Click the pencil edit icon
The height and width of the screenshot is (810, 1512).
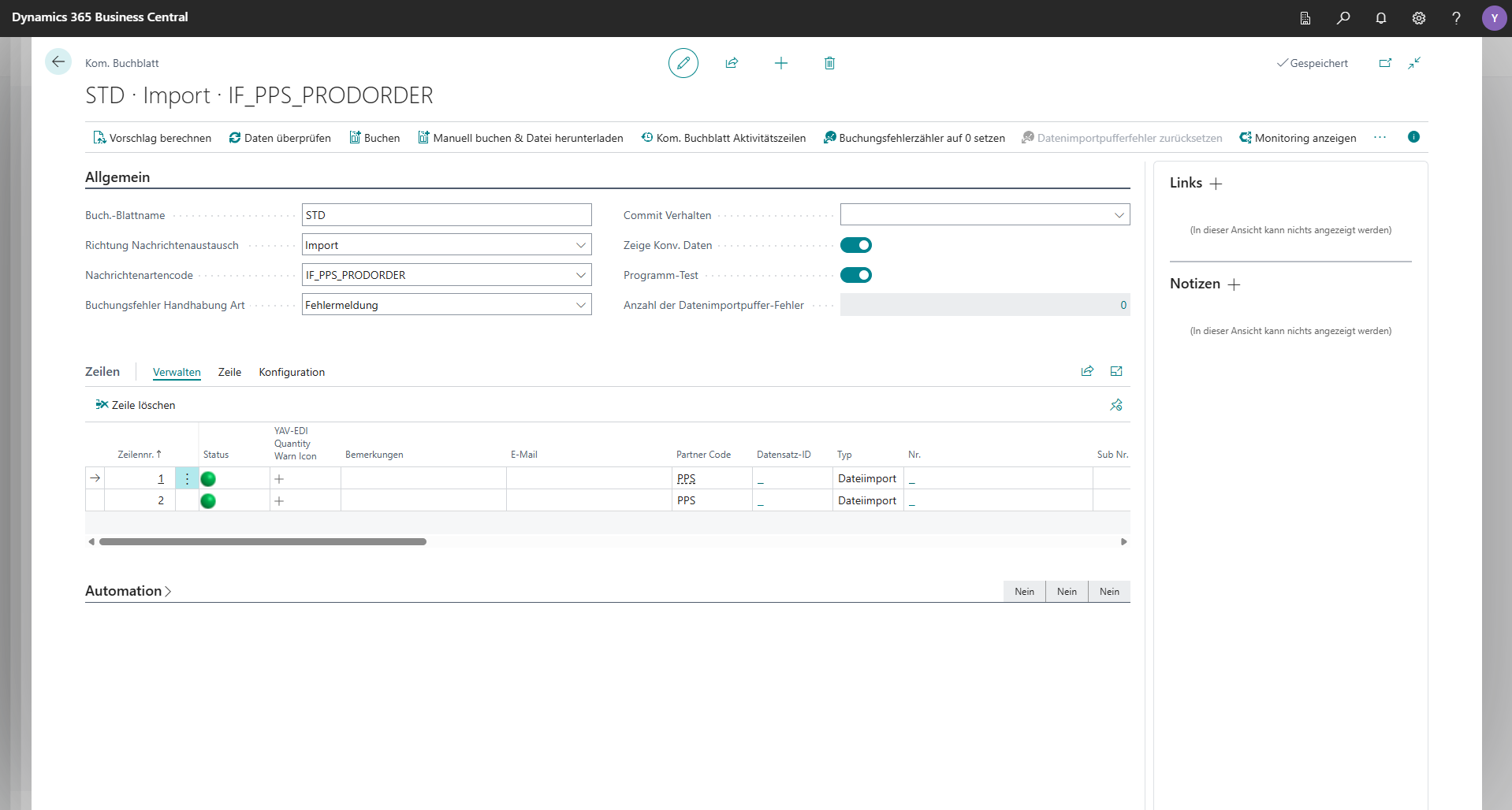click(x=683, y=63)
